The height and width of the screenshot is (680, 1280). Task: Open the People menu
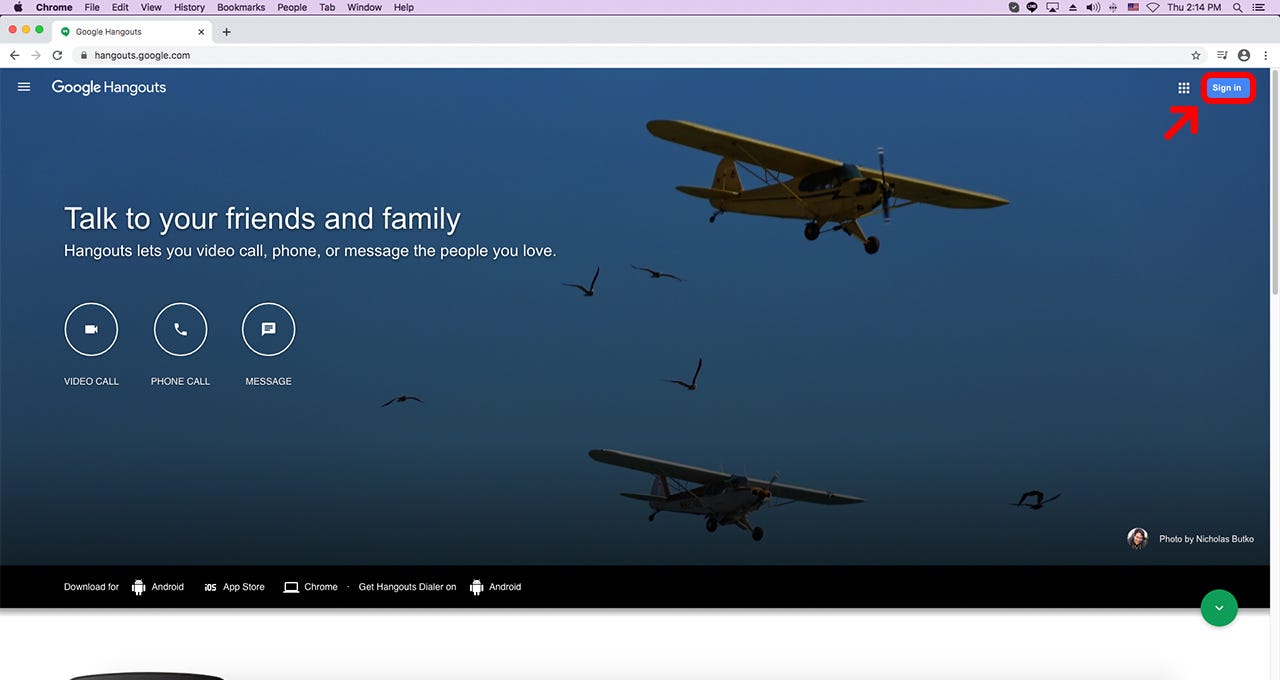pos(292,7)
